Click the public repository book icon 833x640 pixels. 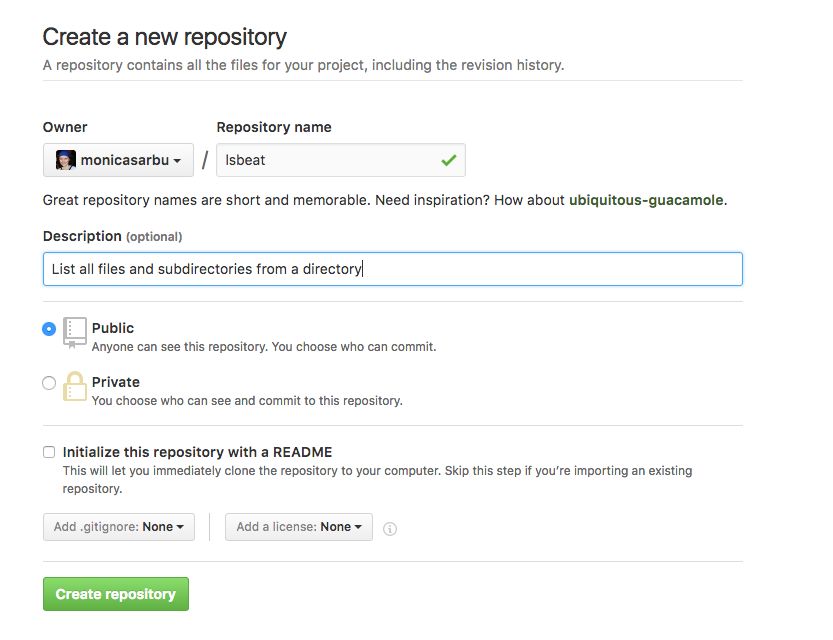click(74, 332)
